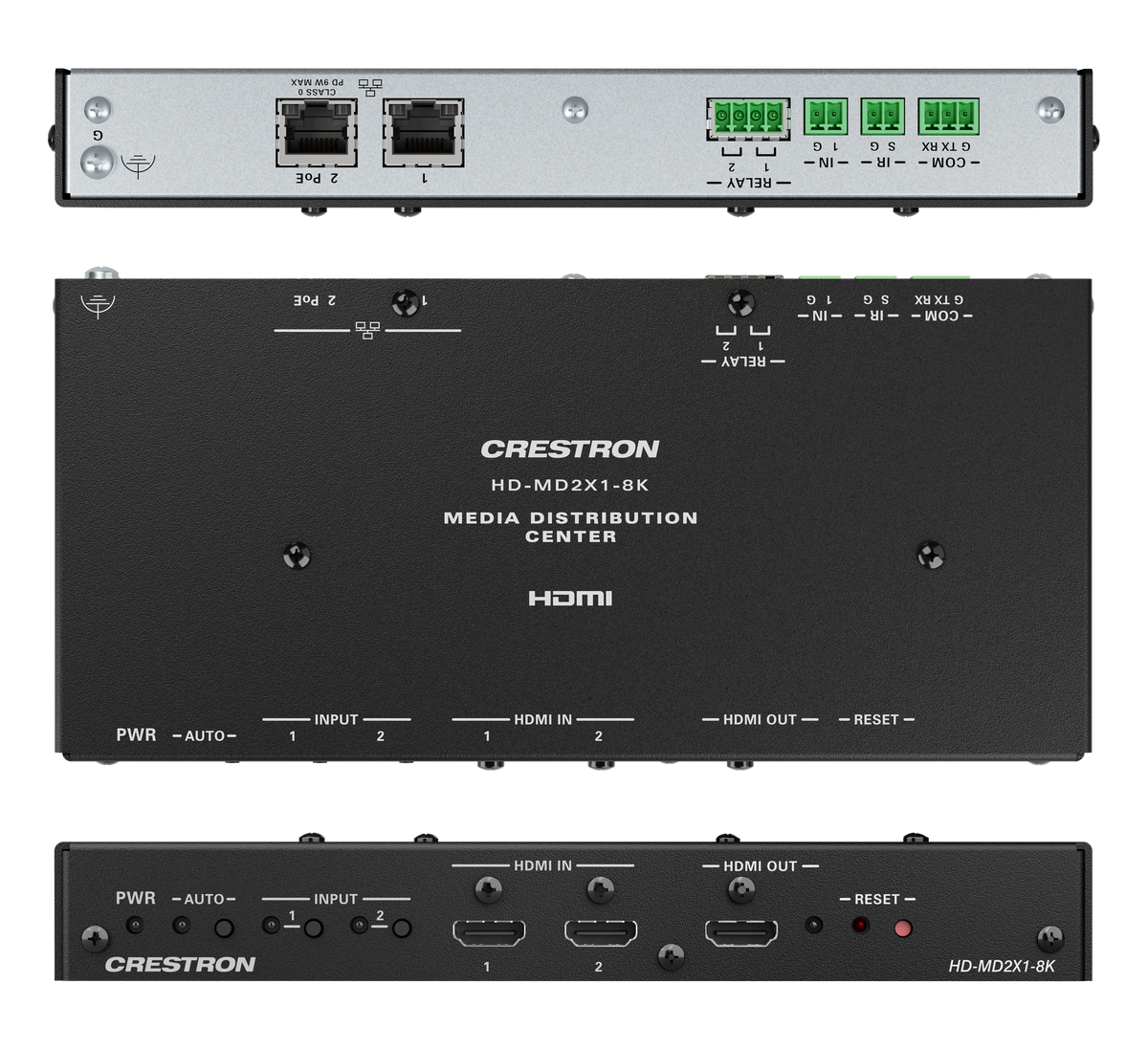This screenshot has width=1148, height=1050.
Task: Click the RELAY label on the rear panel
Action: pyautogui.click(x=749, y=183)
